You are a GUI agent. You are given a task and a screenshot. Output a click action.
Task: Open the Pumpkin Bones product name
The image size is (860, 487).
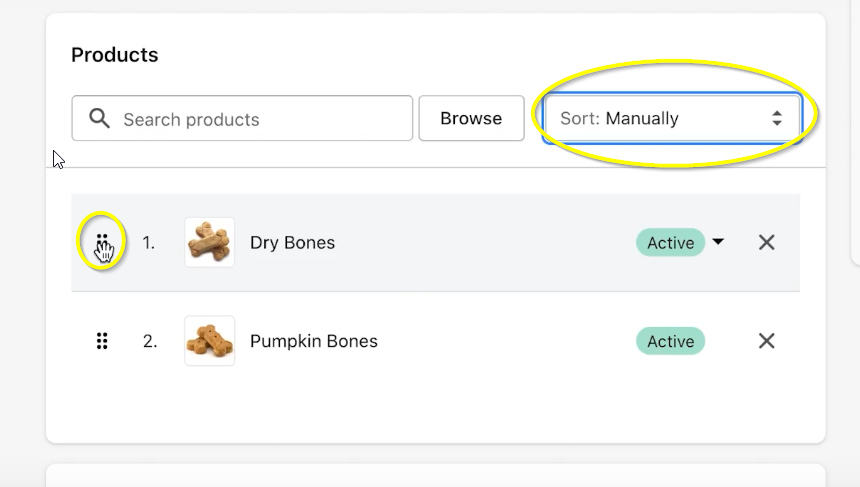tap(313, 341)
